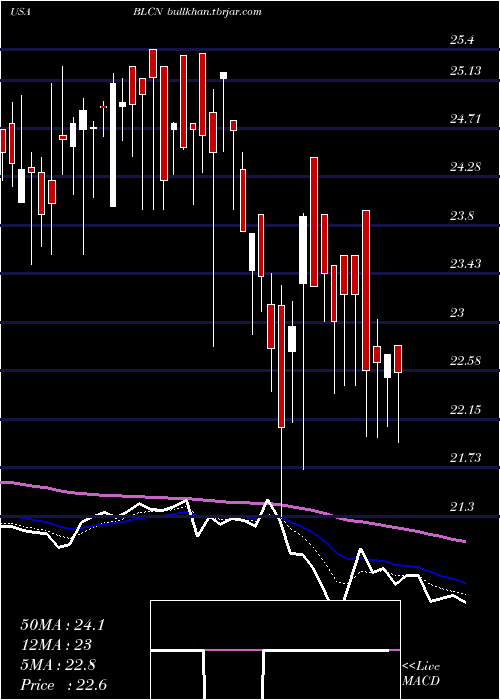The image size is (500, 700).
Task: Click the 23.43 price axis label
Action: 466,263
